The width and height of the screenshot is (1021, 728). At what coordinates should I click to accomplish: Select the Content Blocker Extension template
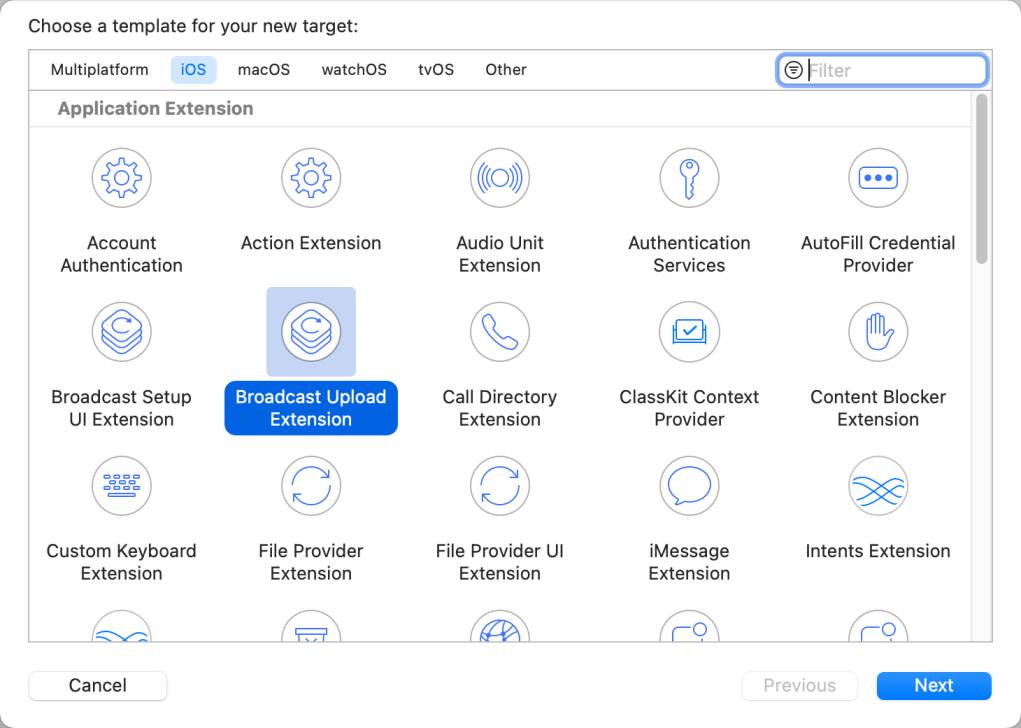pyautogui.click(x=878, y=360)
